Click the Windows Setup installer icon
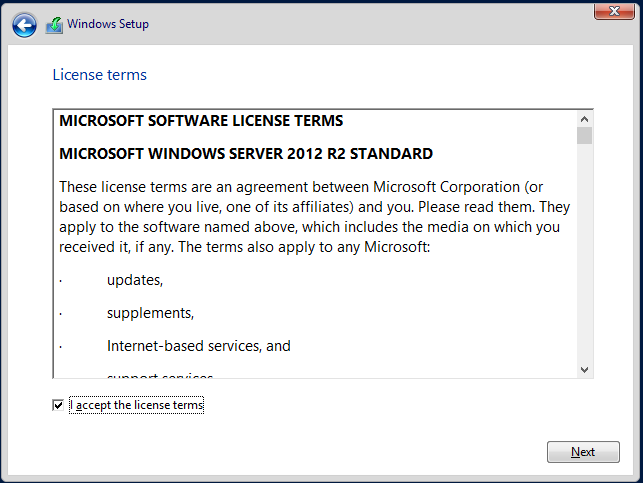This screenshot has width=643, height=483. pos(54,25)
